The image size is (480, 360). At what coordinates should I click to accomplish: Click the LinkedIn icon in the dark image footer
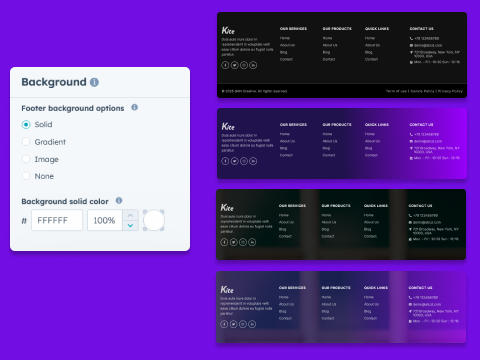point(252,242)
